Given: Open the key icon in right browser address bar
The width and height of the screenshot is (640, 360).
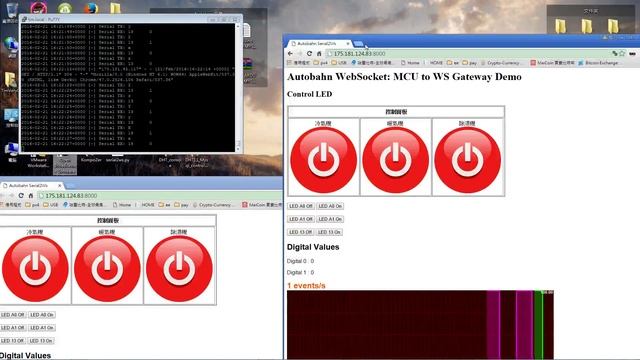Looking at the screenshot, I should pos(615,53).
